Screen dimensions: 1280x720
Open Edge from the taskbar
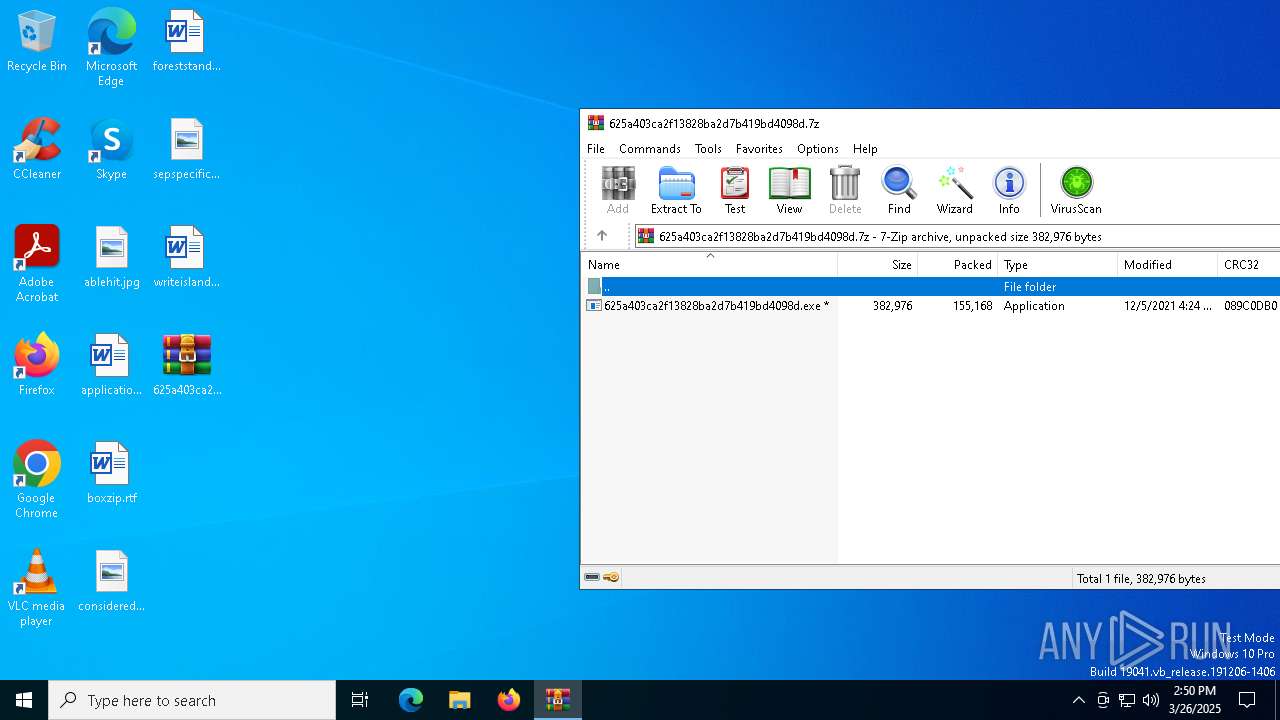pos(411,700)
